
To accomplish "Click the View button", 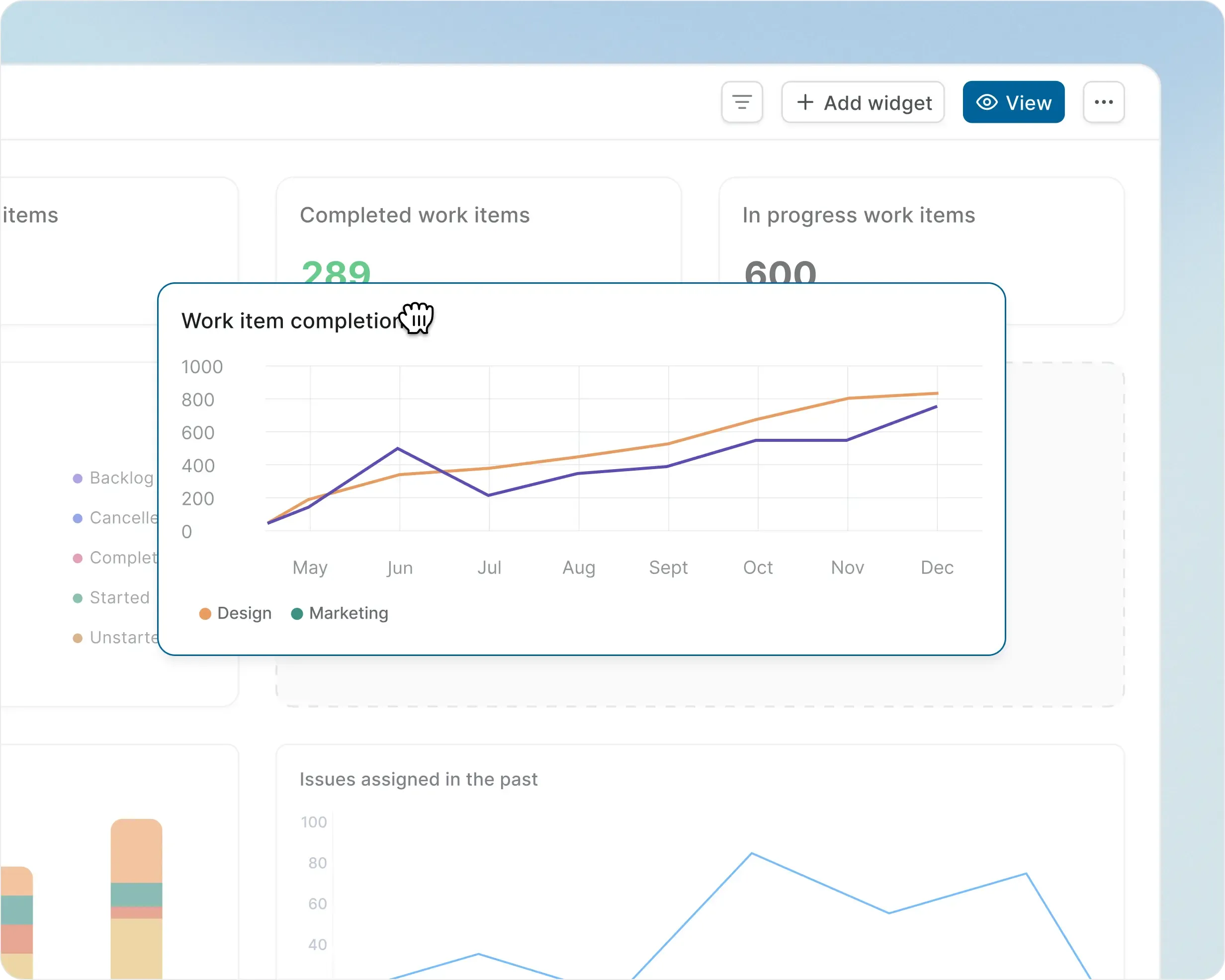I will tap(1014, 102).
